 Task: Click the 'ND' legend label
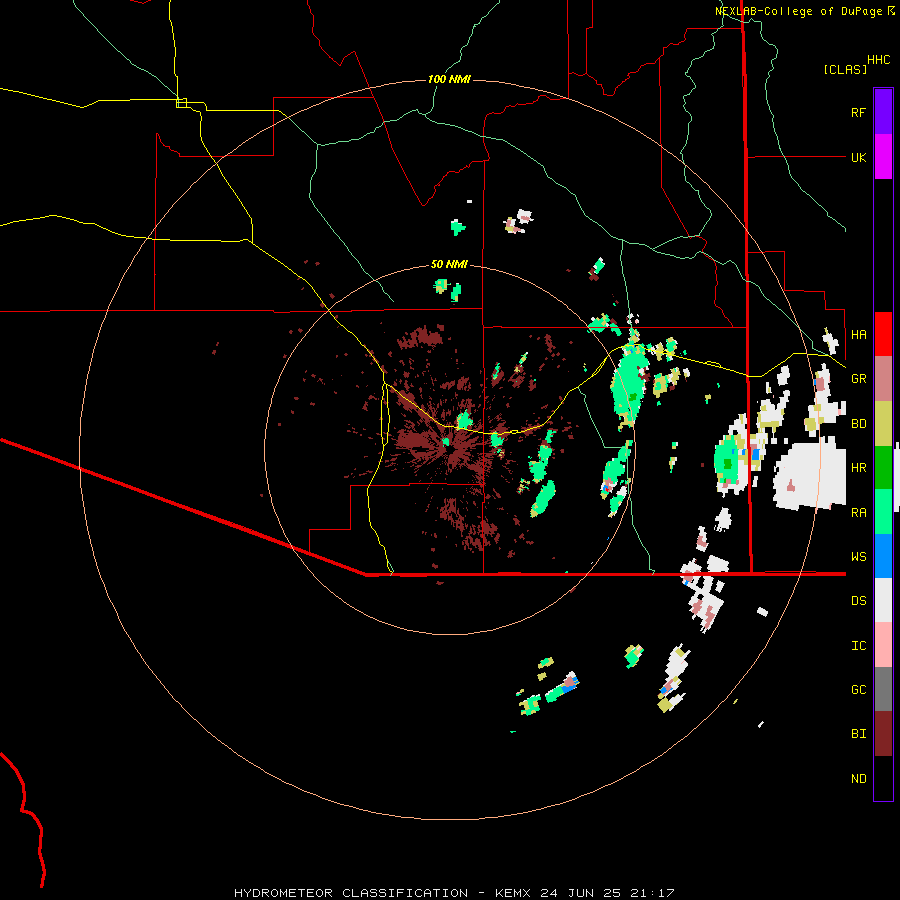858,779
